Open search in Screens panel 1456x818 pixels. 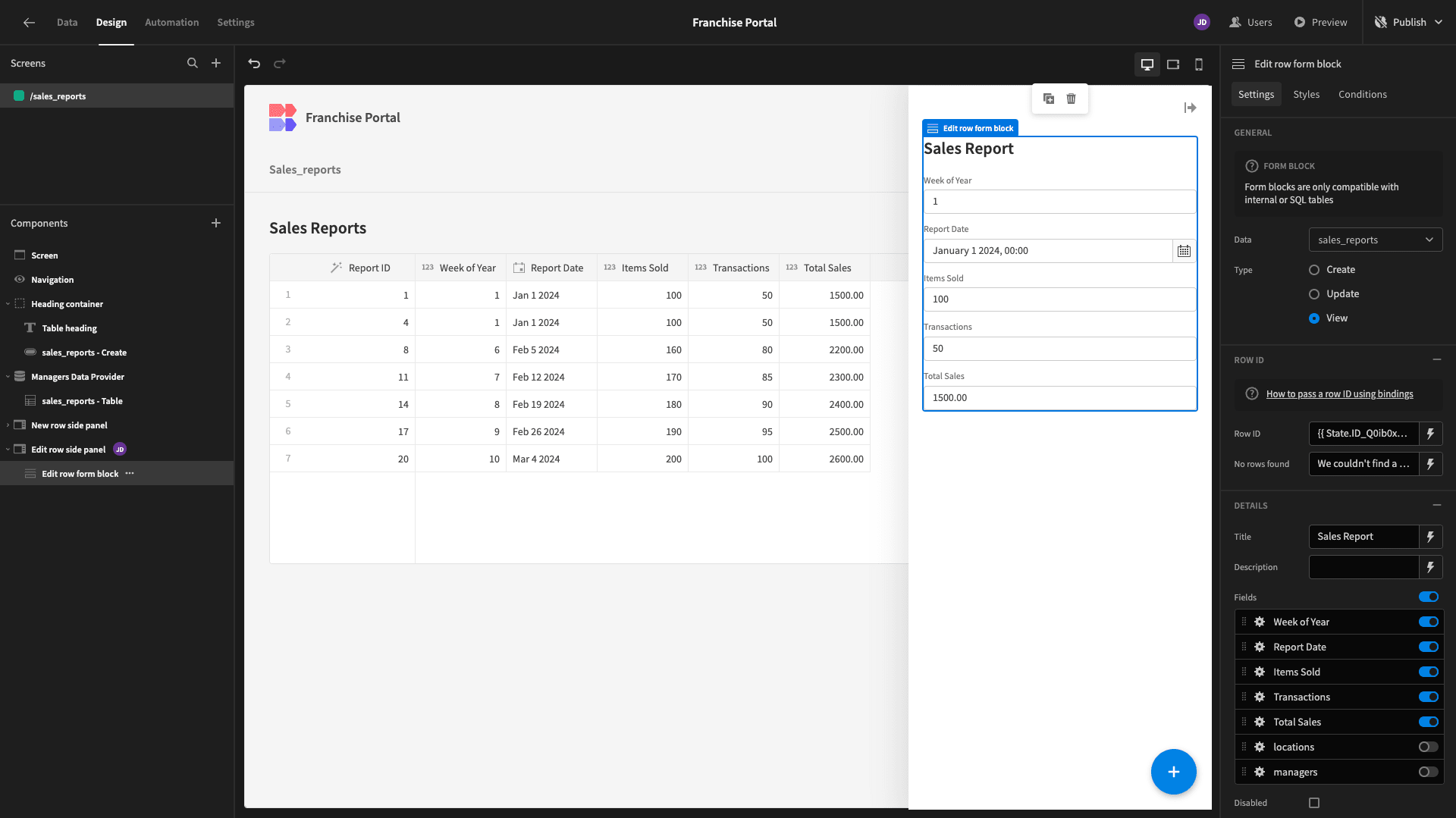[193, 63]
